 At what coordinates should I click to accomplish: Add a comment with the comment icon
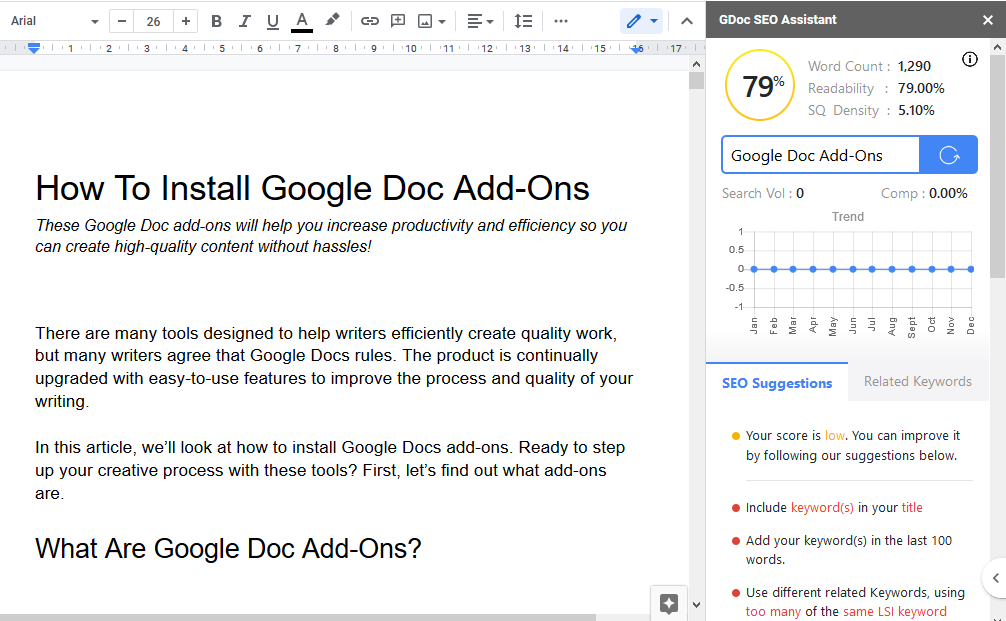click(397, 20)
